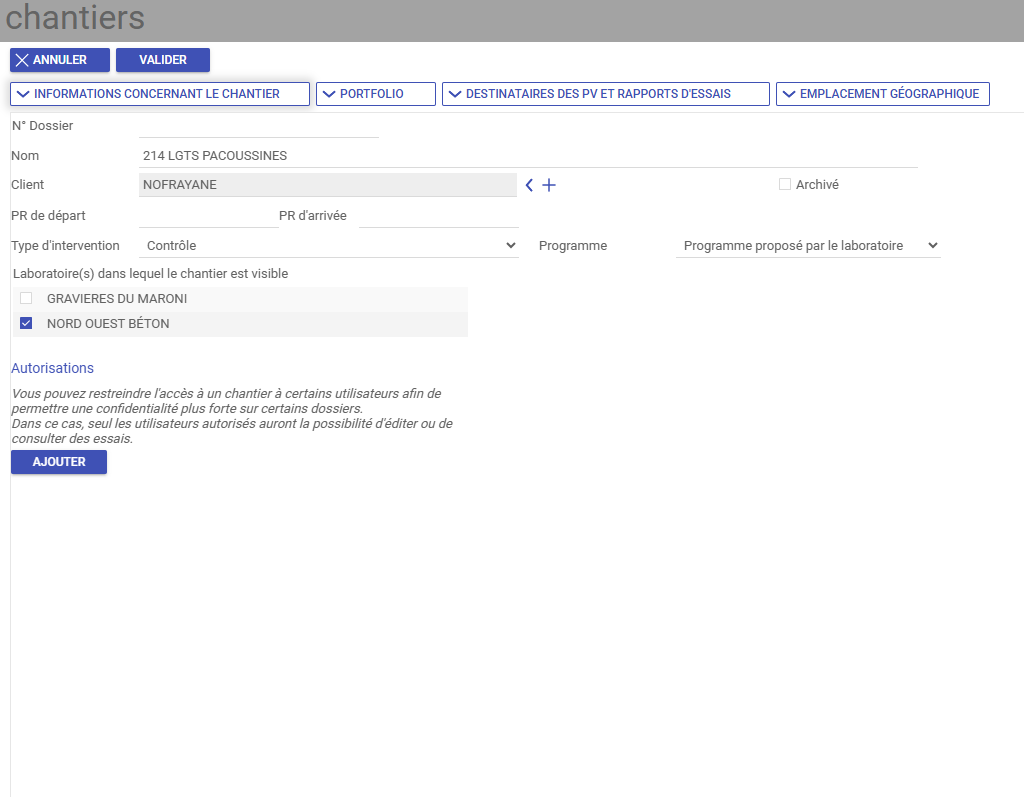This screenshot has height=797, width=1024.
Task: Click the N° Dossier input field
Action: point(259,126)
